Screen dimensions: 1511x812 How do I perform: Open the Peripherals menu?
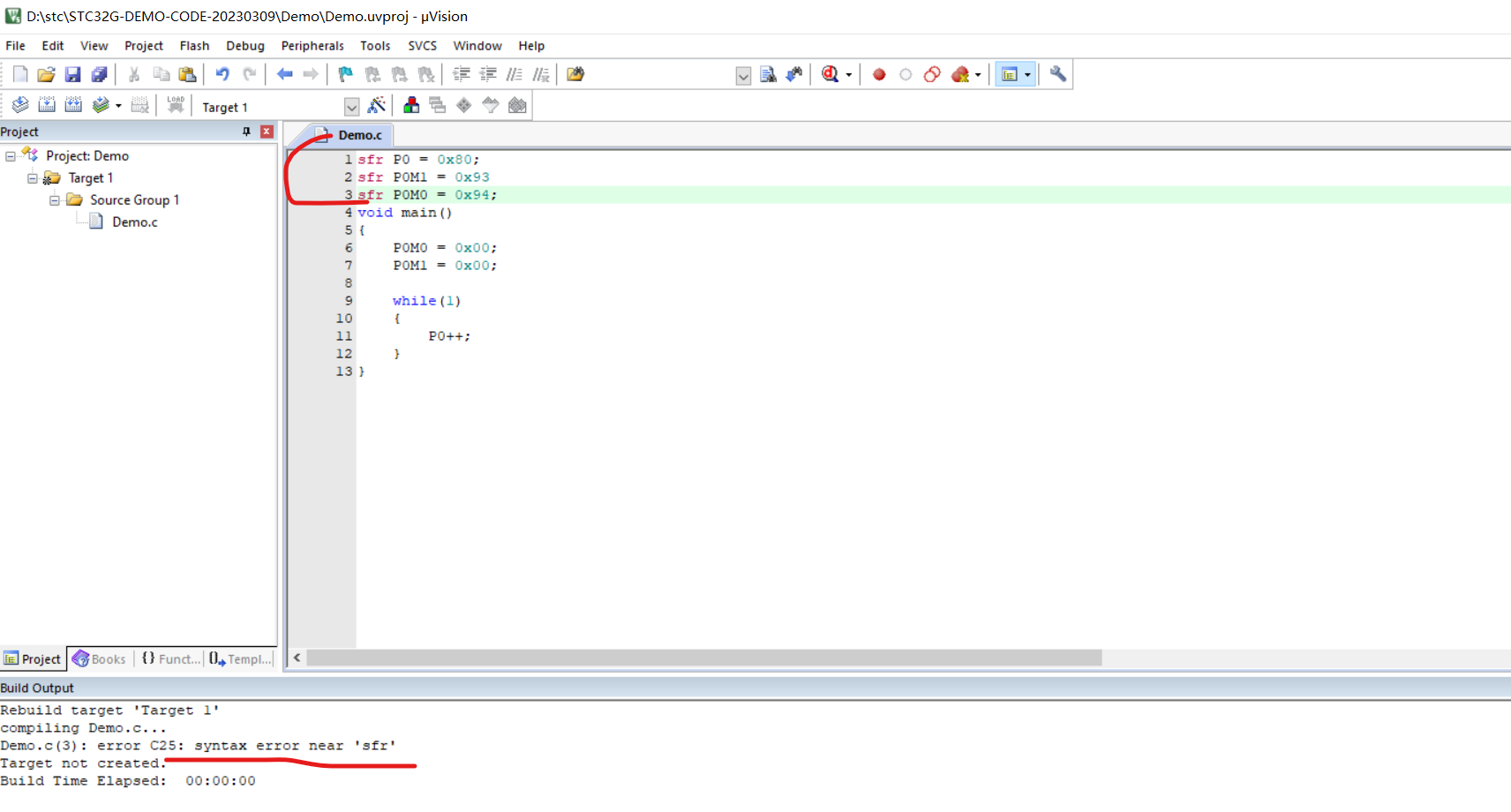coord(312,46)
